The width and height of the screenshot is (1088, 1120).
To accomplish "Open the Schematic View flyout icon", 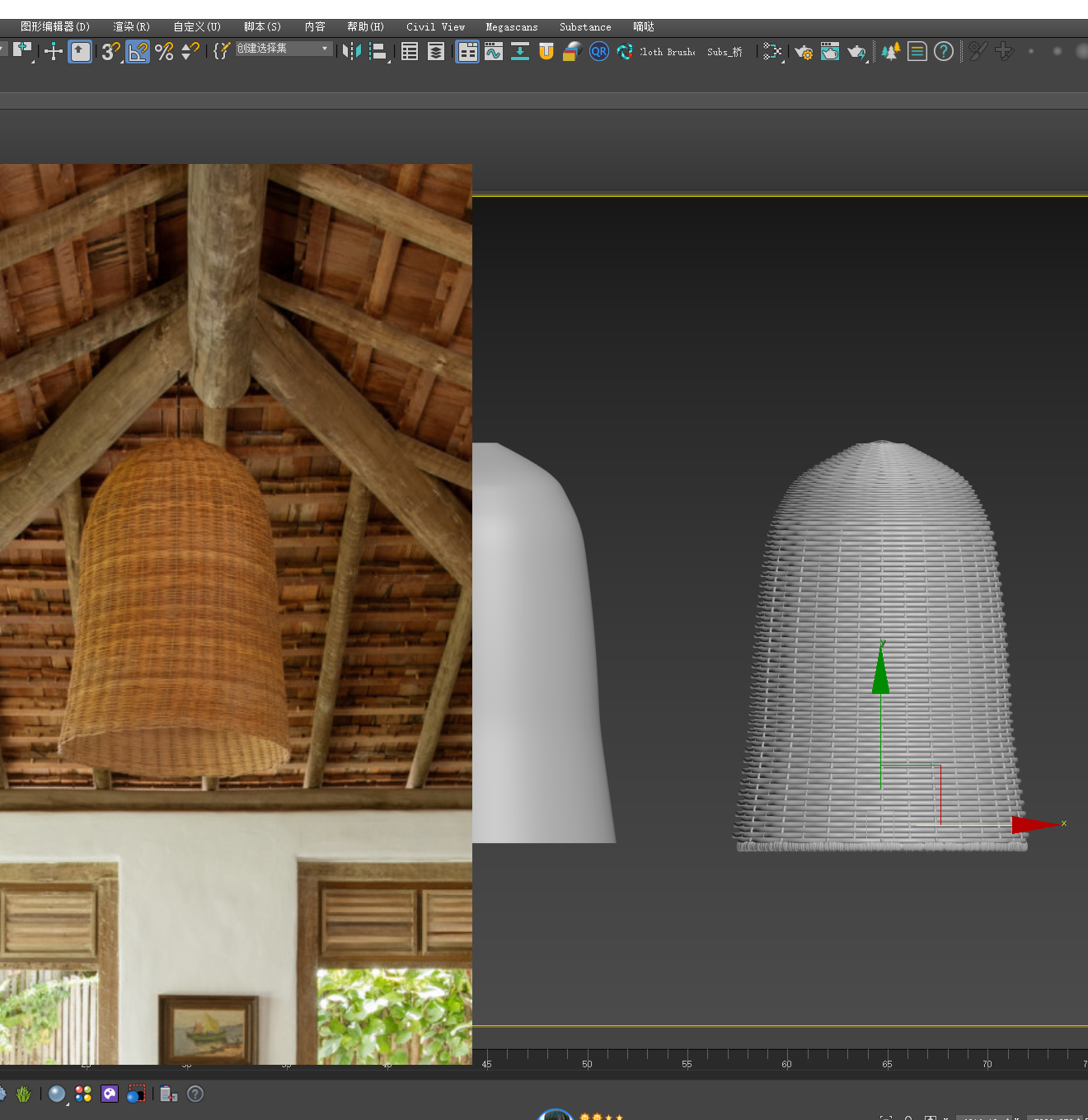I will tap(772, 52).
